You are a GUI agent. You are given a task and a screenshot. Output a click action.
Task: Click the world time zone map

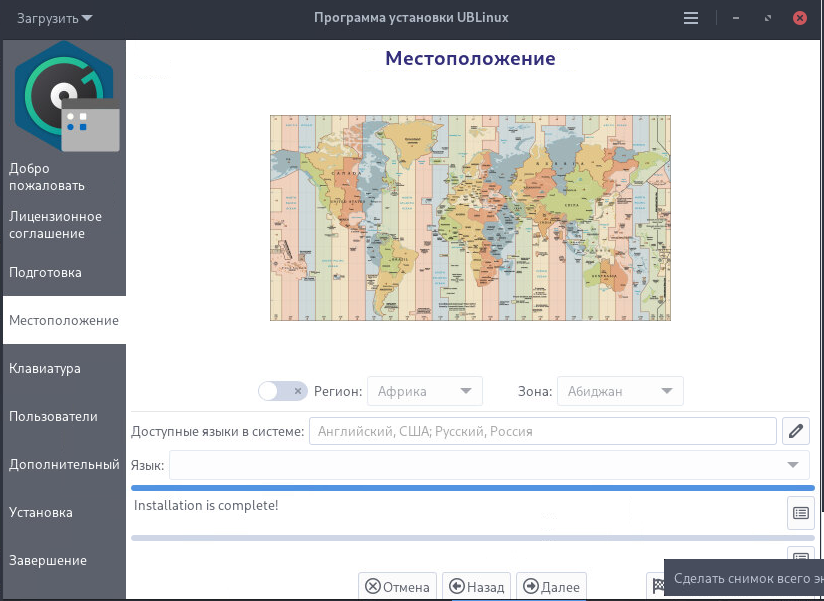click(470, 217)
